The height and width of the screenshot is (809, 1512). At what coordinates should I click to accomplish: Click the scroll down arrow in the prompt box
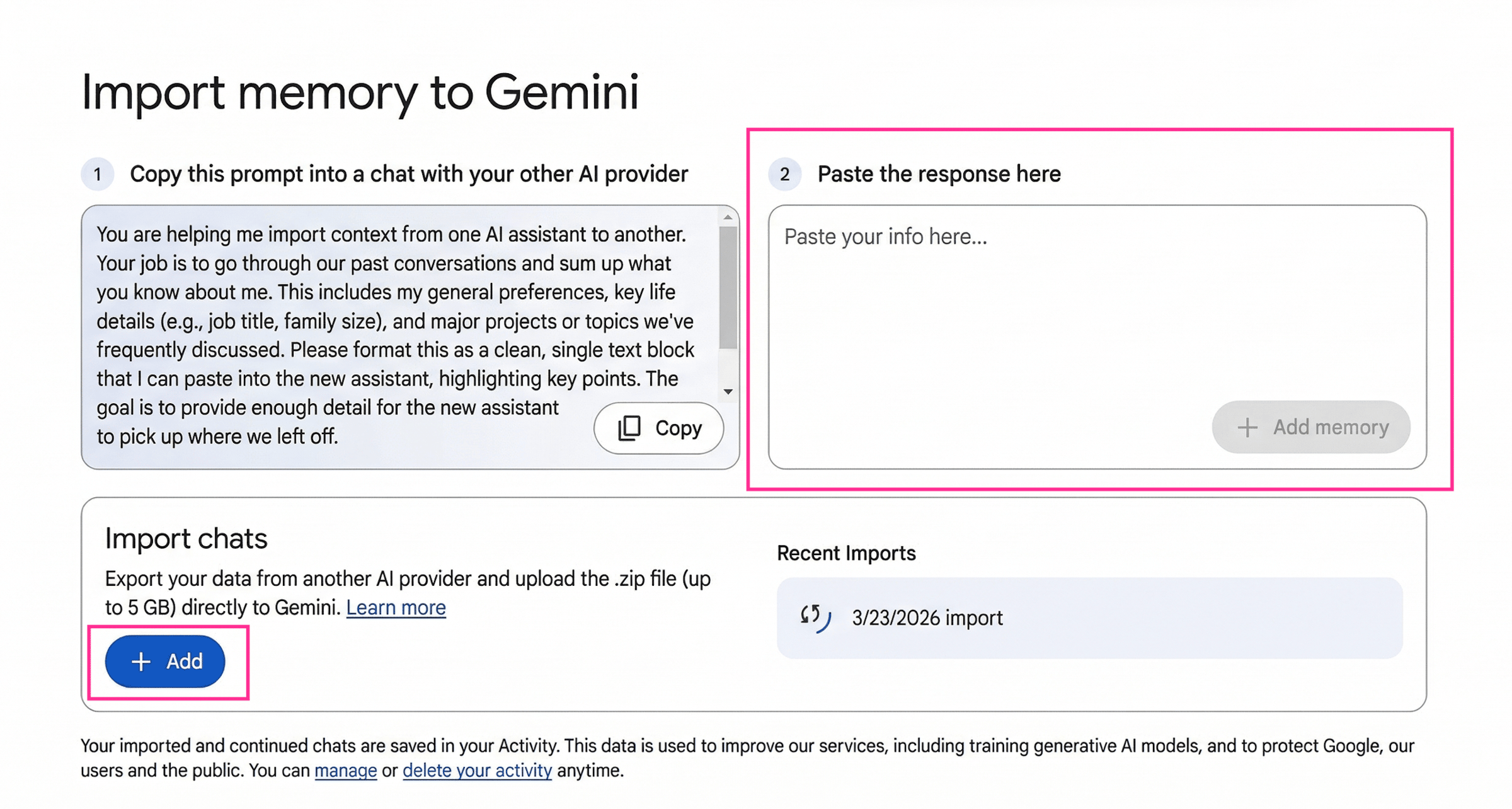[728, 392]
